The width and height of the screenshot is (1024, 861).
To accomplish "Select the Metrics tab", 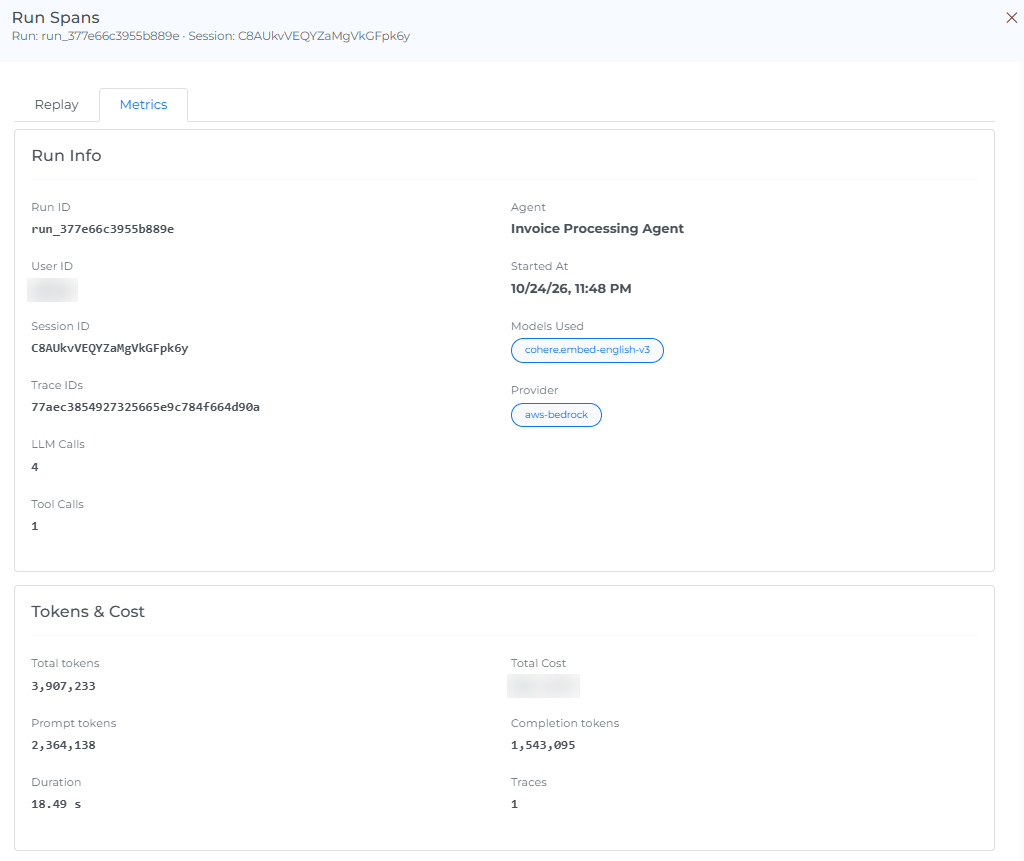I will click(144, 105).
